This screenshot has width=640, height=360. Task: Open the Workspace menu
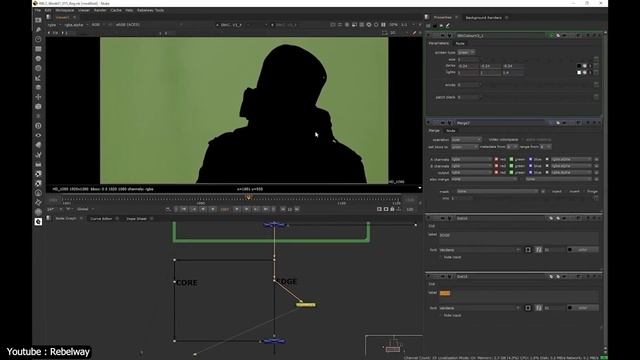pyautogui.click(x=64, y=10)
